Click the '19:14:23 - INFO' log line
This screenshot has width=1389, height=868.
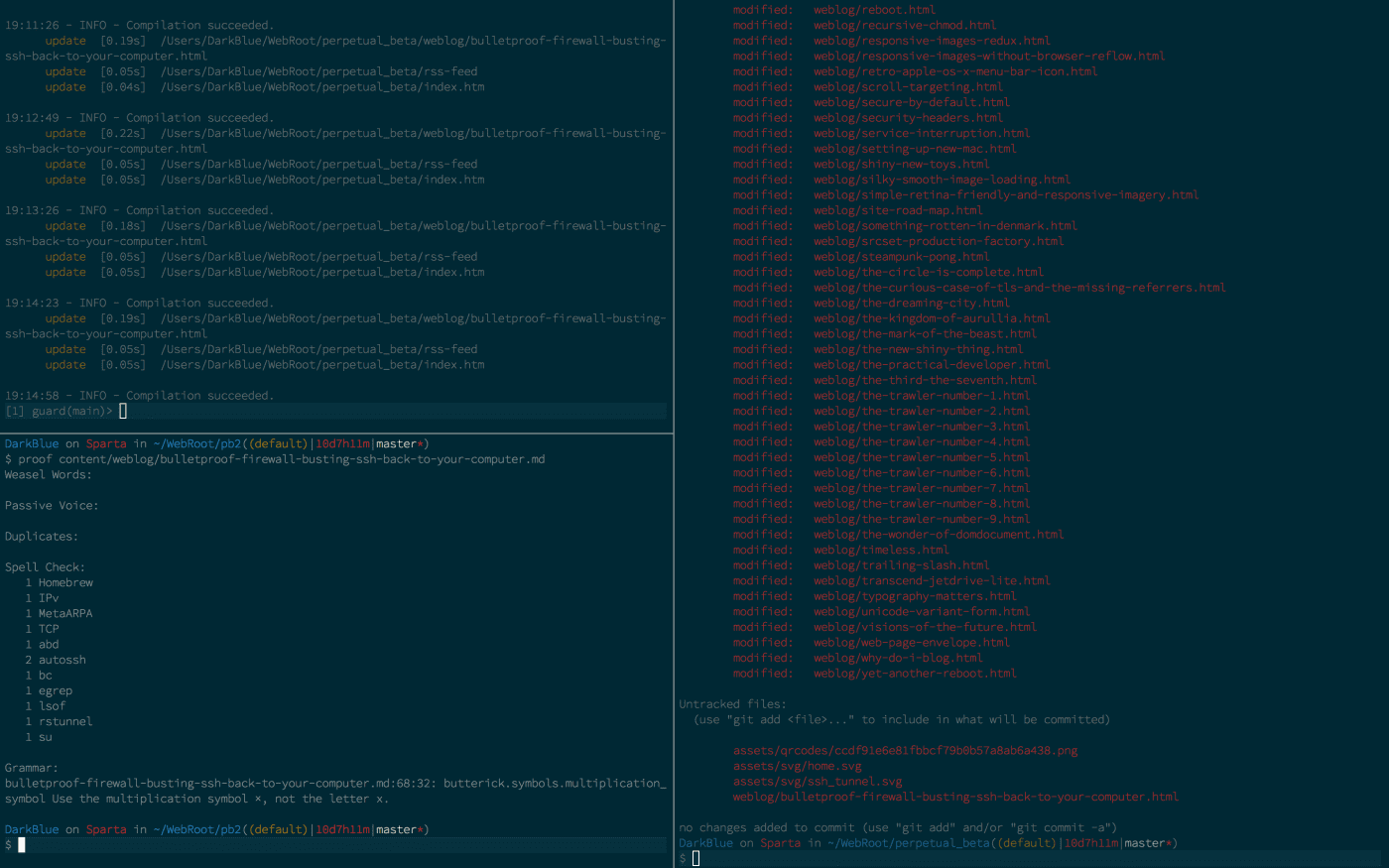139,303
